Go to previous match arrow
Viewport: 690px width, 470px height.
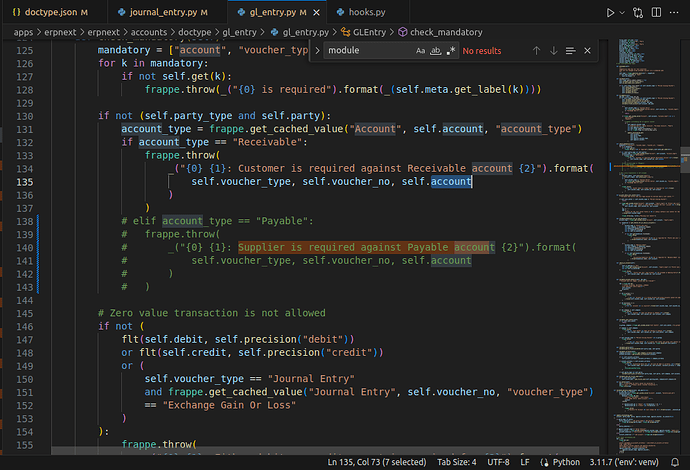pos(536,50)
